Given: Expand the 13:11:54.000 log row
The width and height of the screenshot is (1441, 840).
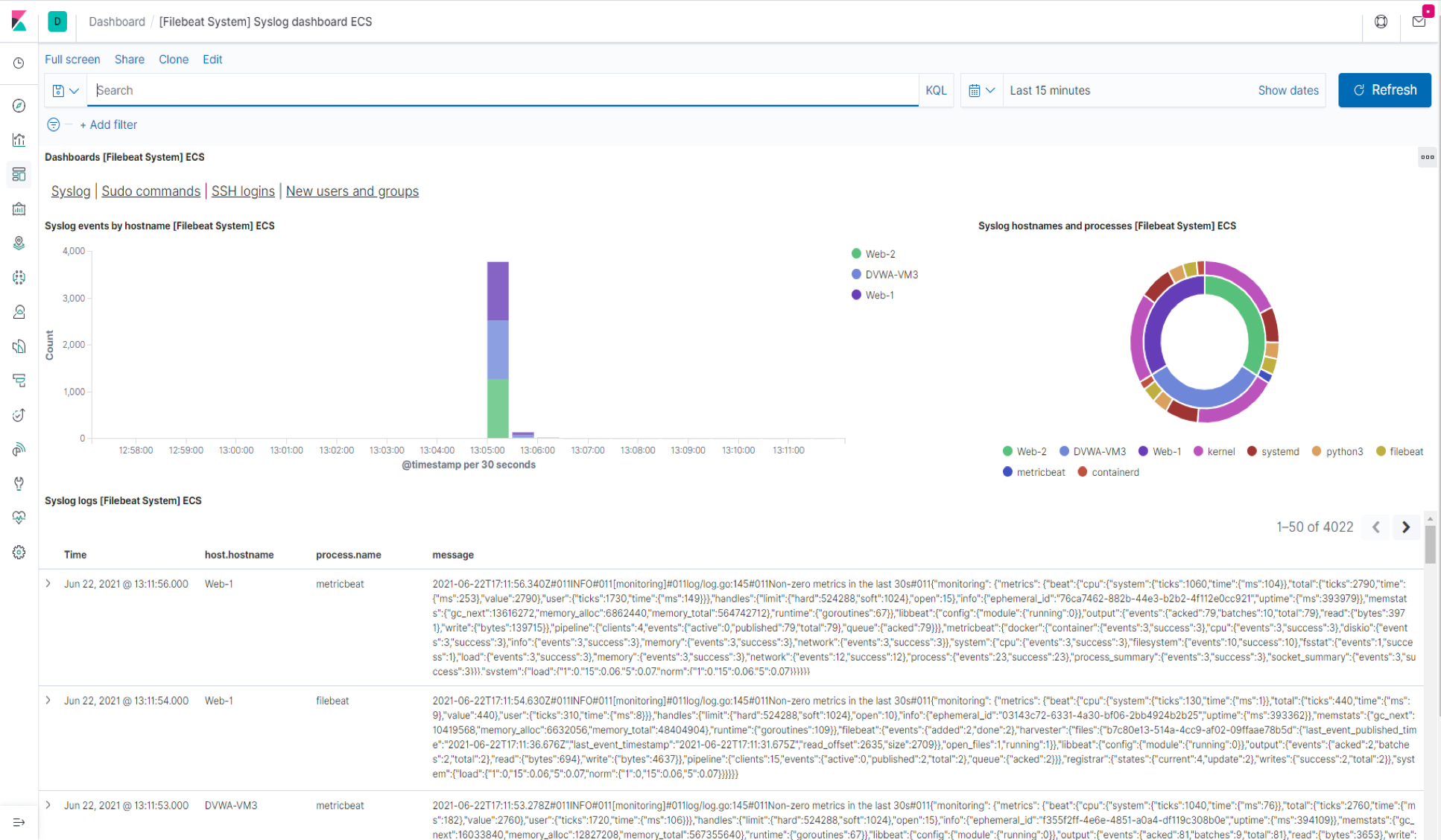Looking at the screenshot, I should [48, 700].
